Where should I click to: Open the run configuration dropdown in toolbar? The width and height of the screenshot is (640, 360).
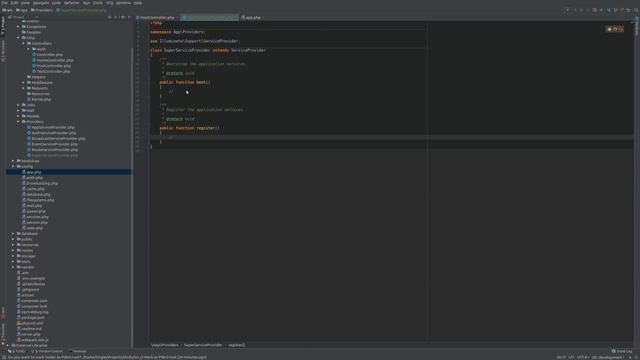[x=568, y=10]
